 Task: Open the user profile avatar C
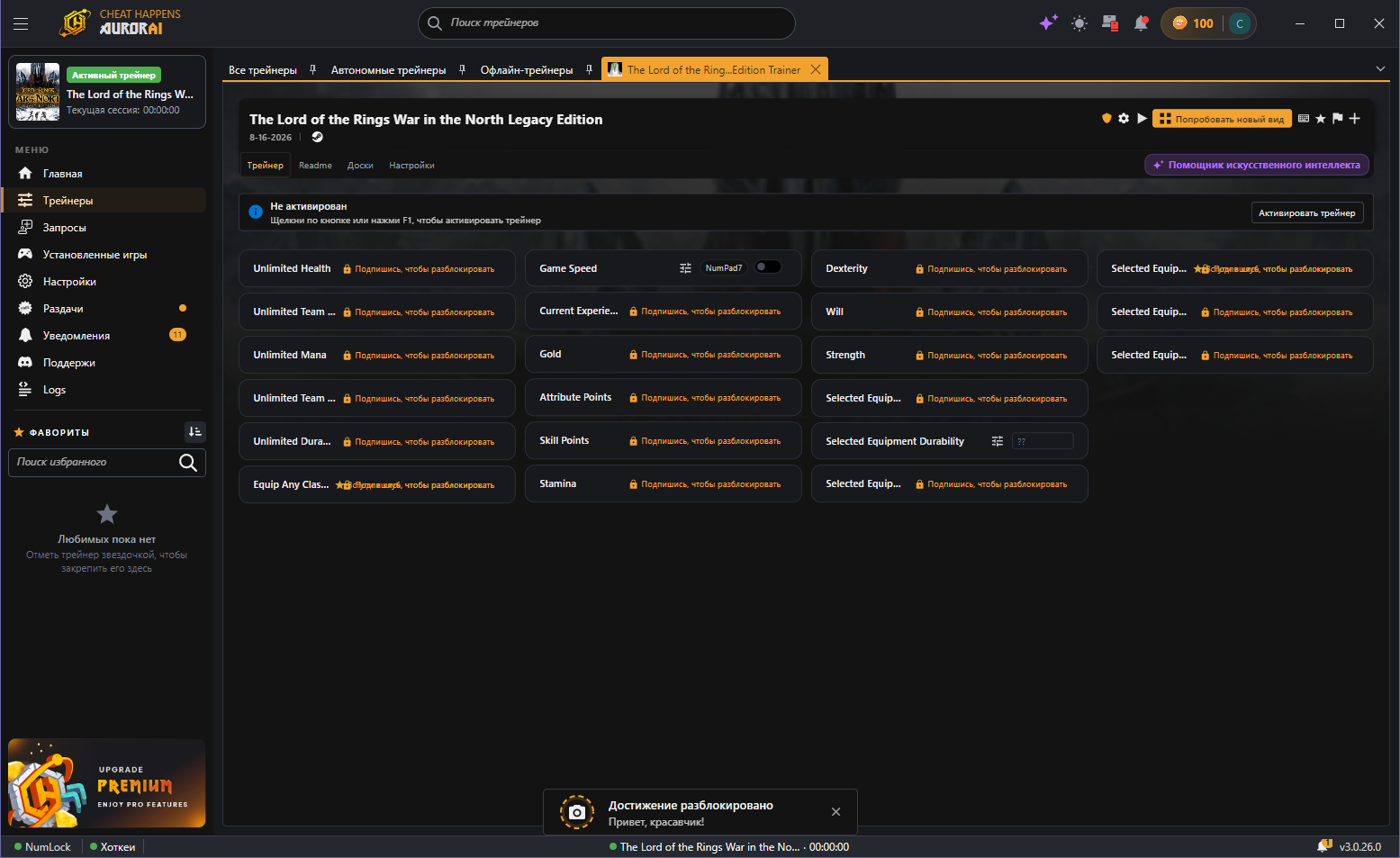point(1240,23)
